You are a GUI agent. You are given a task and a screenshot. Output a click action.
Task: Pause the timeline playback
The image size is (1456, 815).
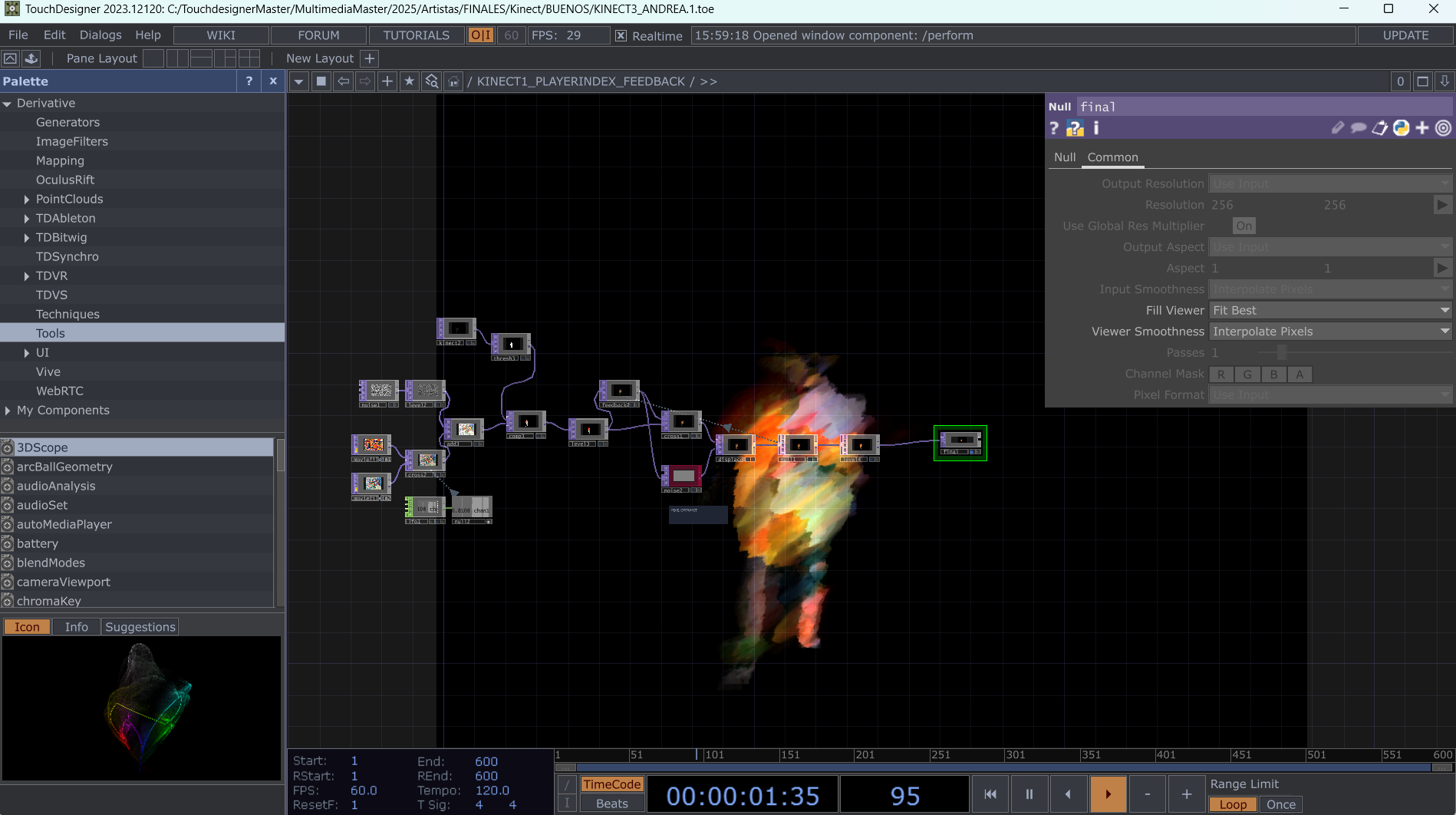pos(1029,794)
